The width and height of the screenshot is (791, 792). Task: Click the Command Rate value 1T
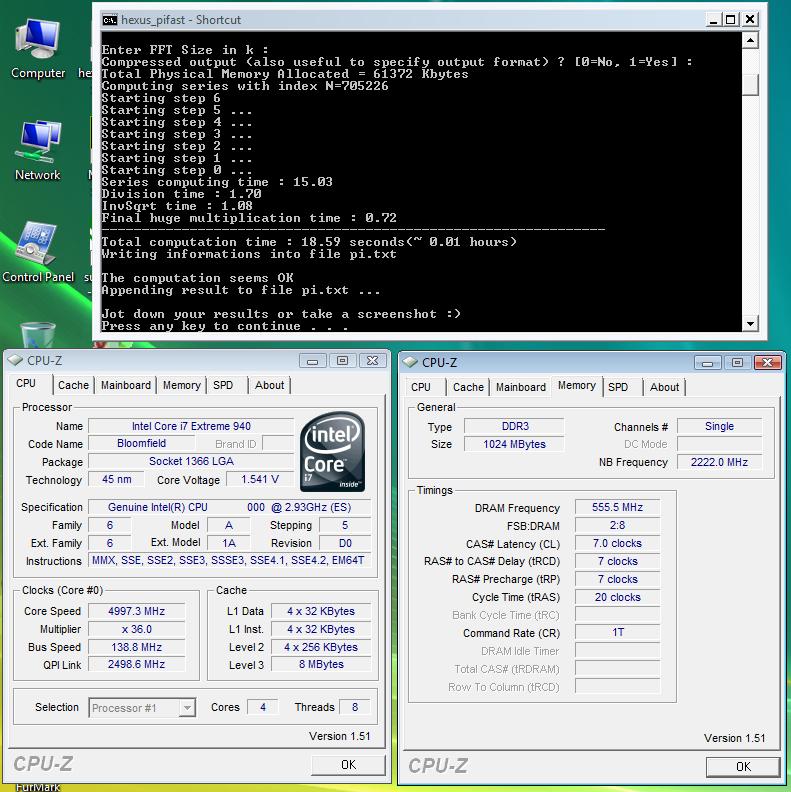[617, 632]
